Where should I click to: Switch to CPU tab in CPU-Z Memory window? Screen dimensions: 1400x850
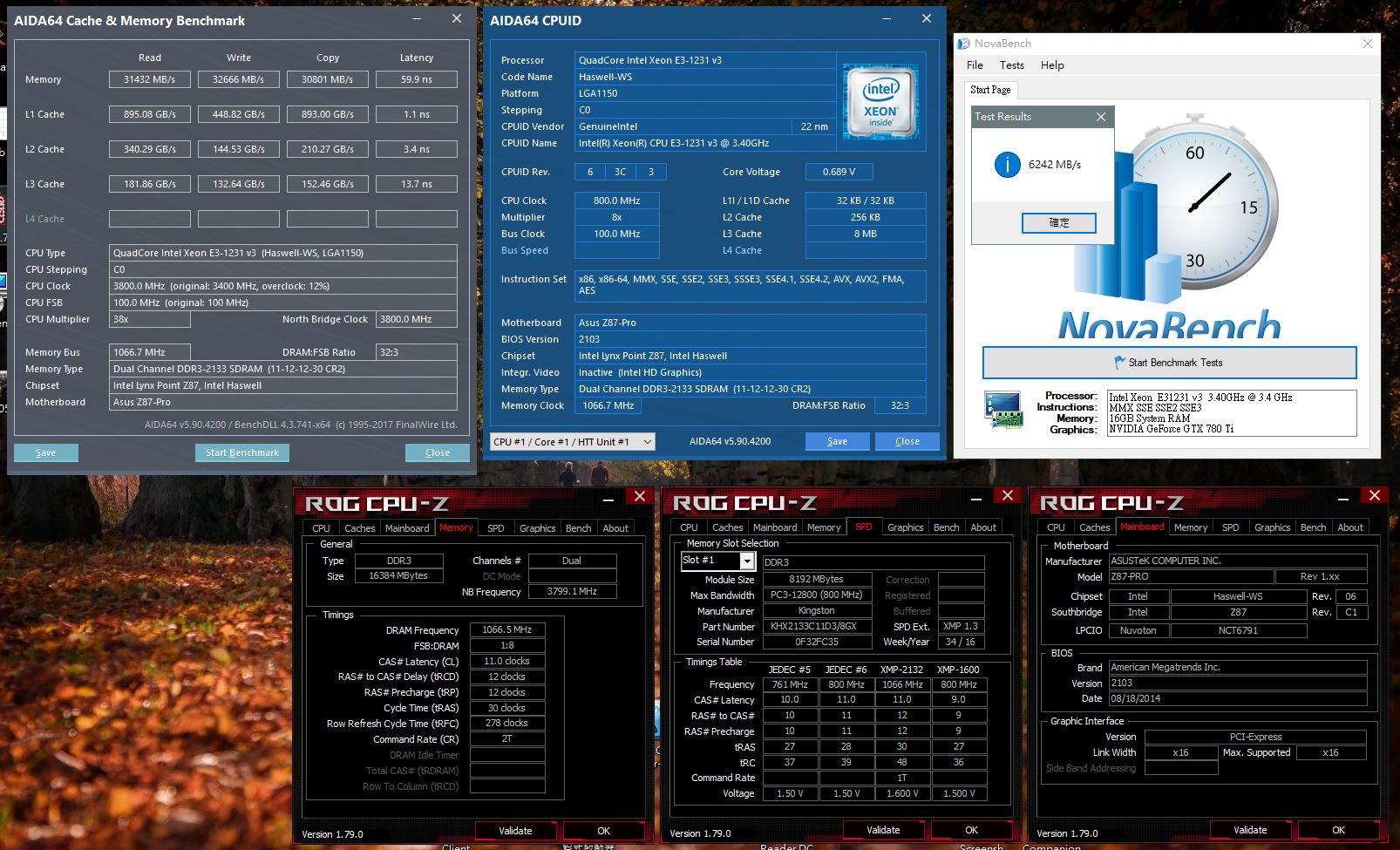[321, 528]
